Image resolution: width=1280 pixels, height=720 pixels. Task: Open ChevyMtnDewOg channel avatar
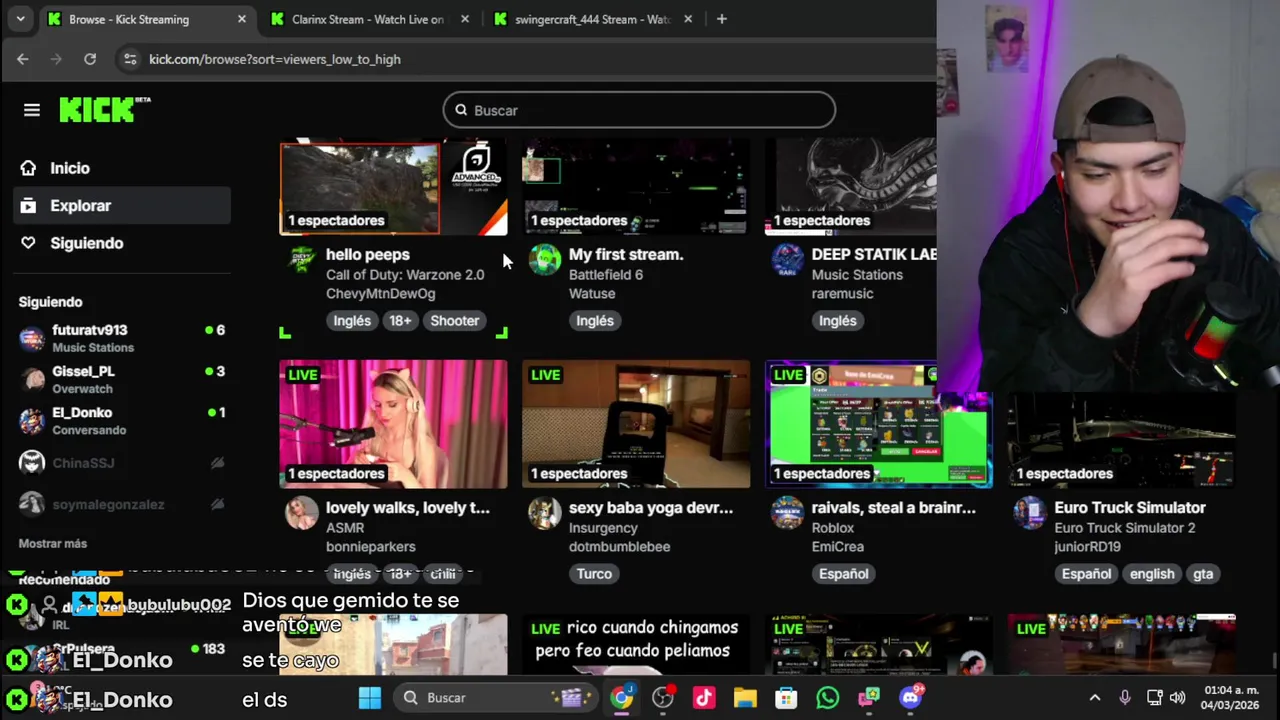coord(302,259)
